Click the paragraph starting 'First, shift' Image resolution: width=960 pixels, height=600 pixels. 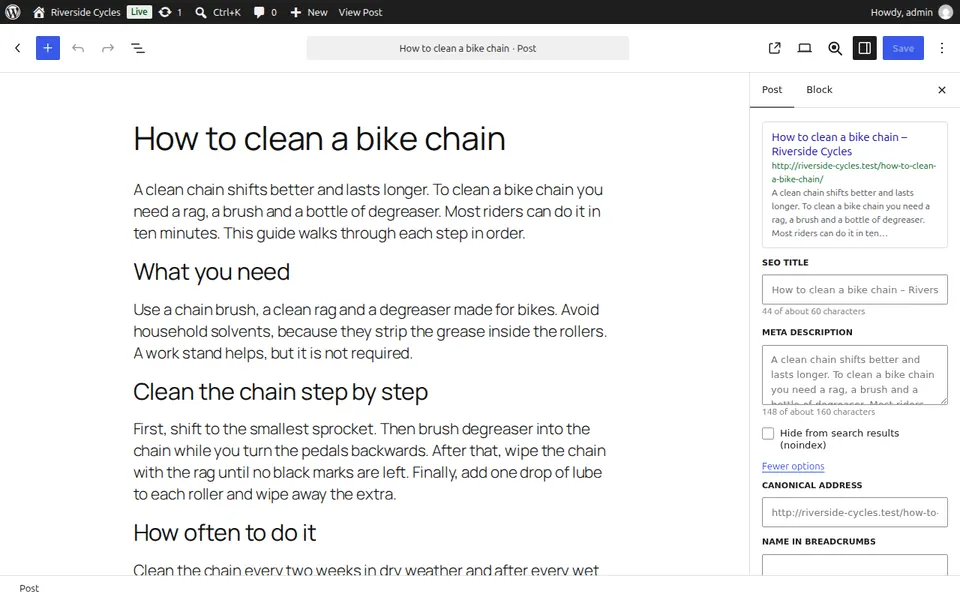pyautogui.click(x=370, y=462)
